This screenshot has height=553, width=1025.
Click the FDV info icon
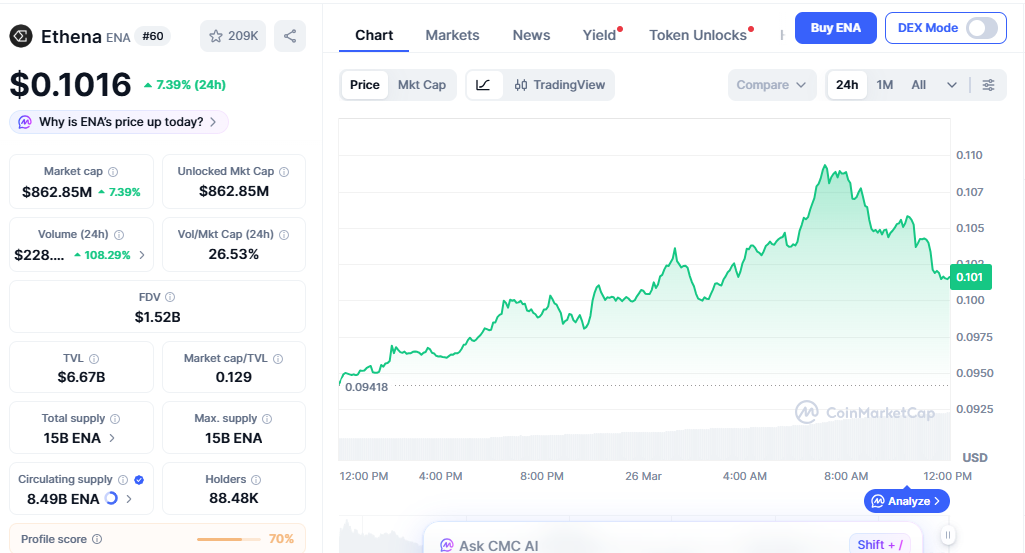(x=170, y=297)
